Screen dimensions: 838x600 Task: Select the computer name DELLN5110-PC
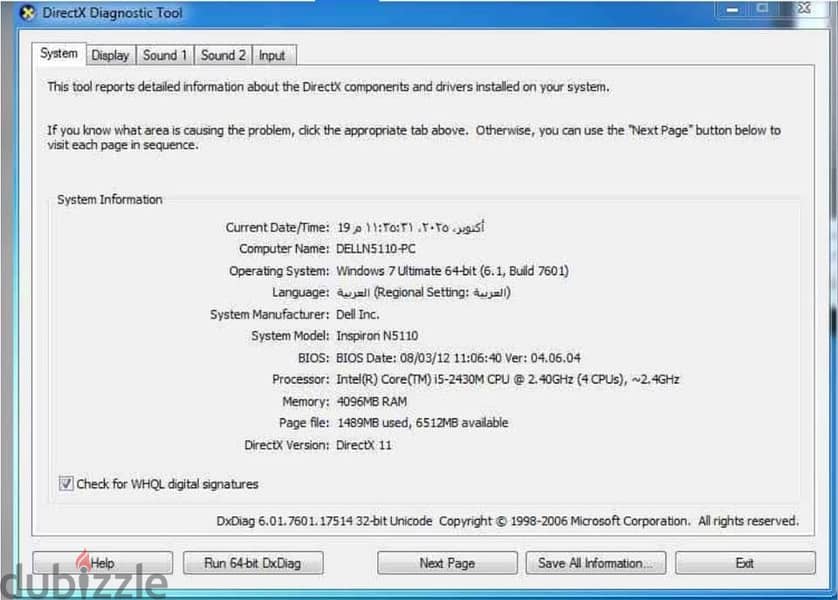click(376, 249)
